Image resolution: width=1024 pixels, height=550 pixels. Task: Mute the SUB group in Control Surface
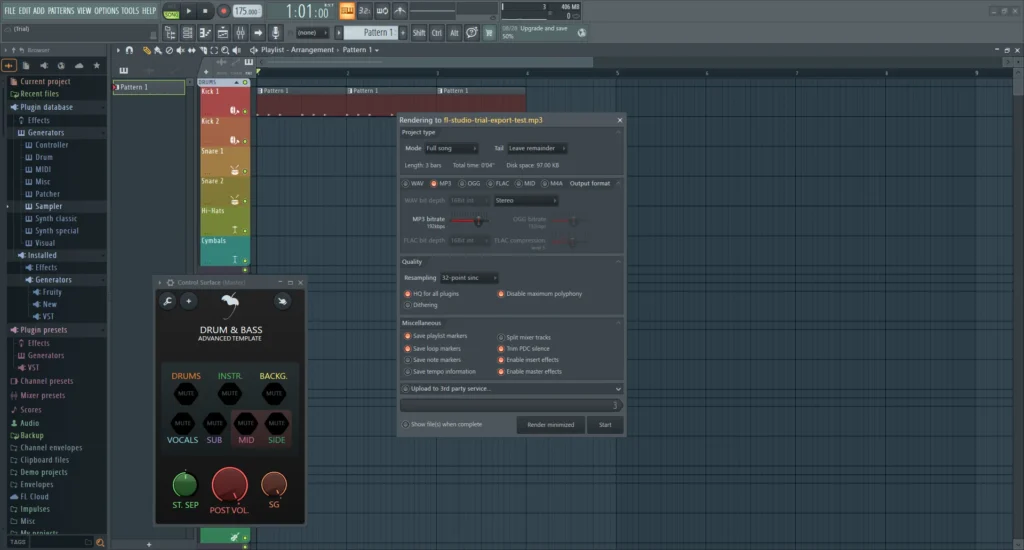coord(214,423)
